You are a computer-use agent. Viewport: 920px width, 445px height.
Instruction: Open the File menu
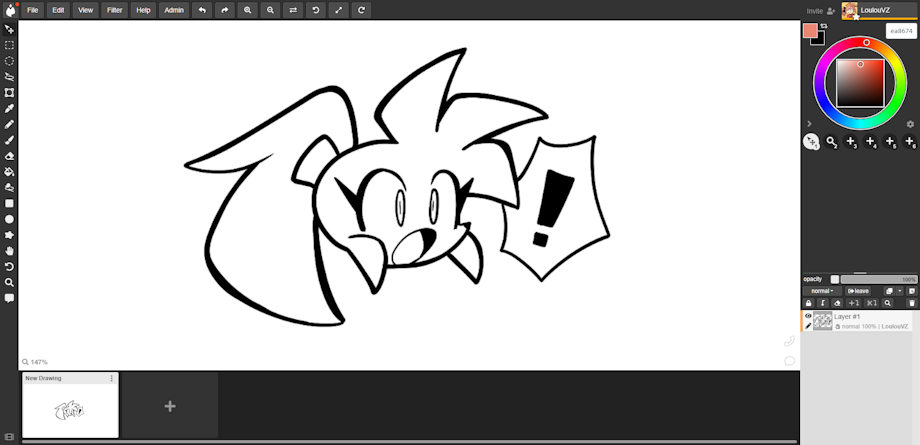33,10
